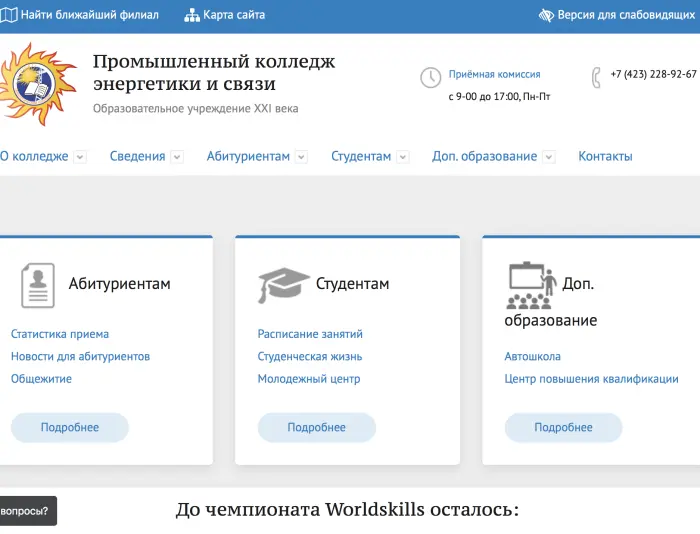Open the Доп. образование navigation dropdown
Image resolution: width=700 pixels, height=534 pixels.
click(549, 157)
